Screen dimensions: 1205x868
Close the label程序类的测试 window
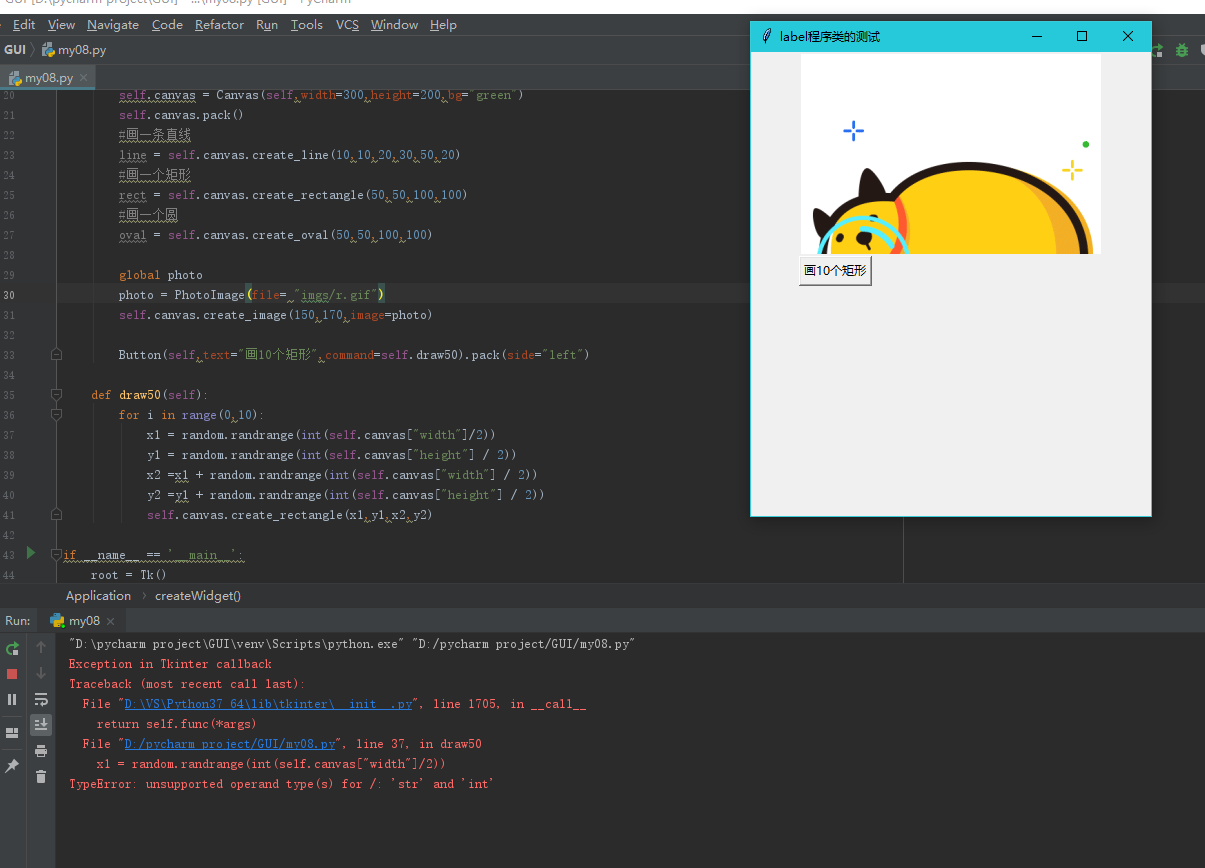1128,37
